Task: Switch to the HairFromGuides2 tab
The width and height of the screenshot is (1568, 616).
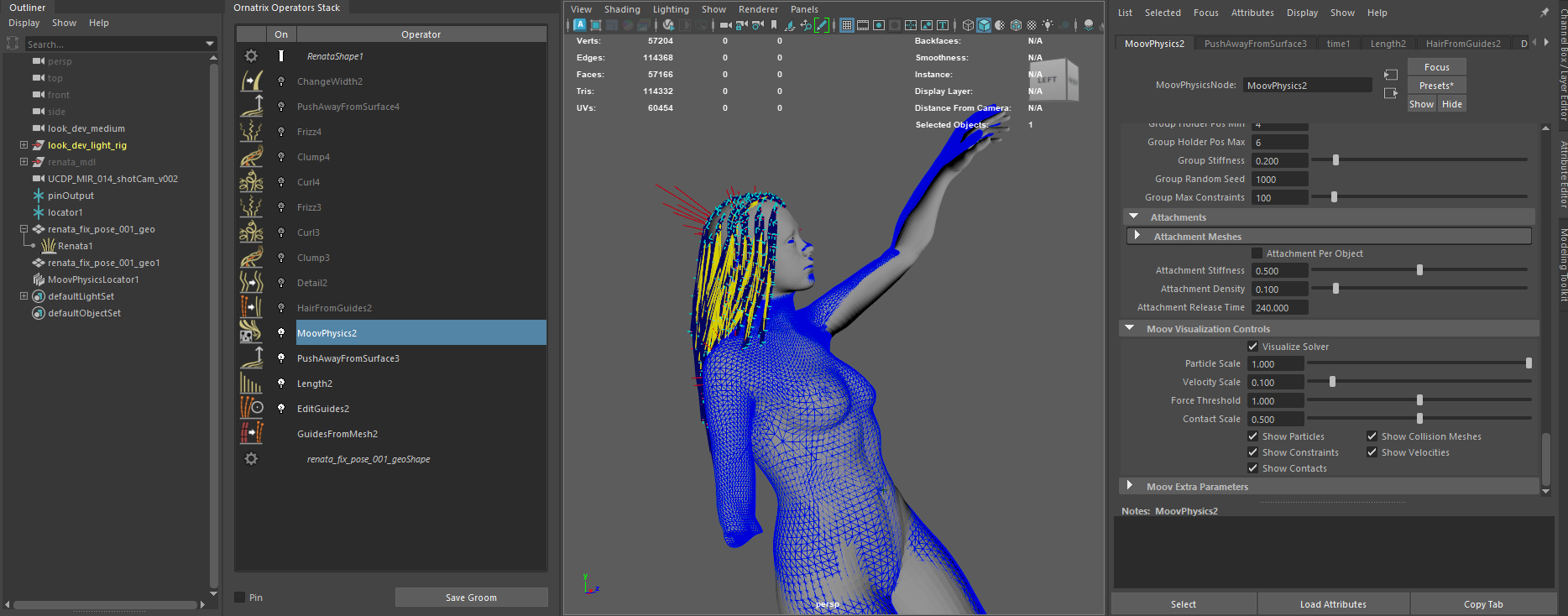Action: click(1462, 44)
